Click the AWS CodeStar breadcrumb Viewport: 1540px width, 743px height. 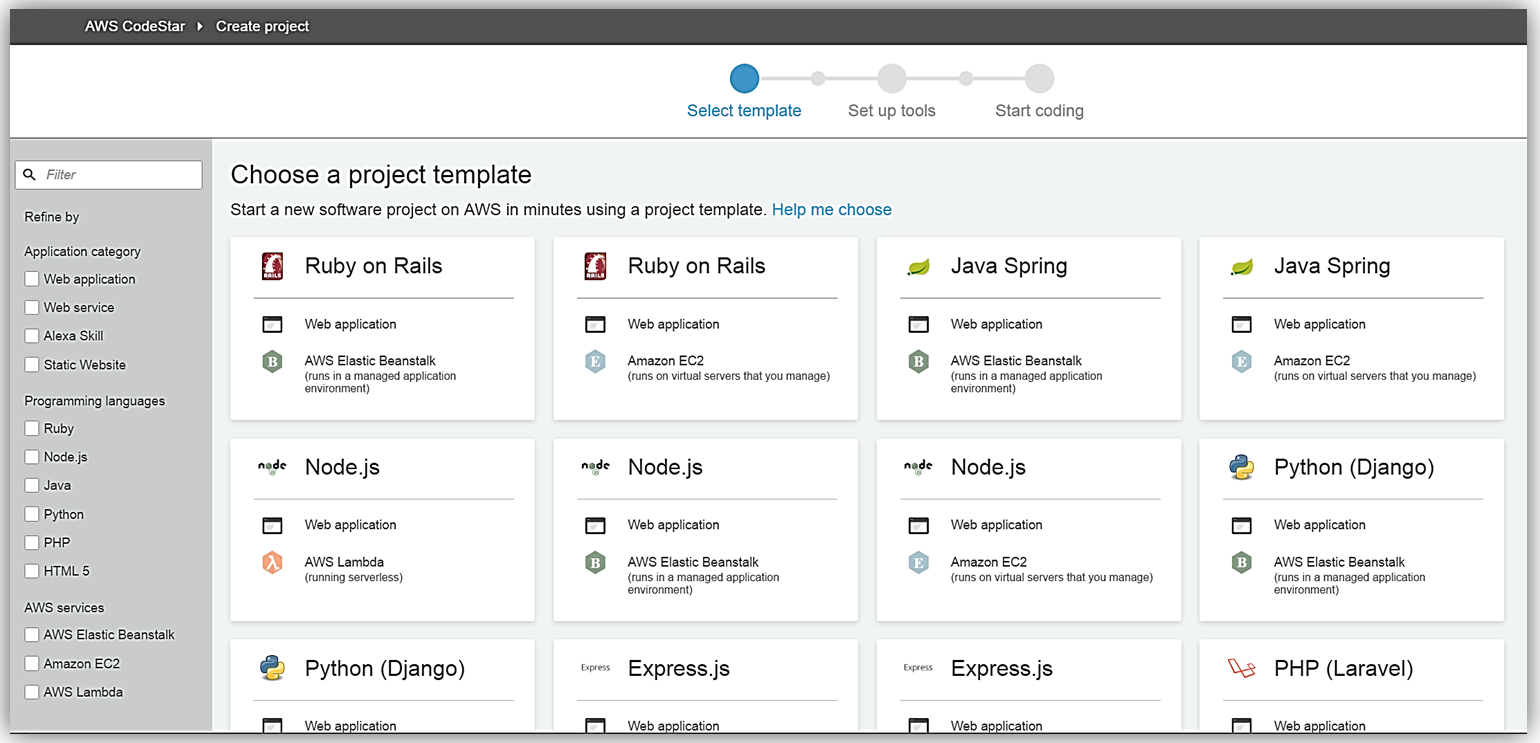[x=134, y=26]
